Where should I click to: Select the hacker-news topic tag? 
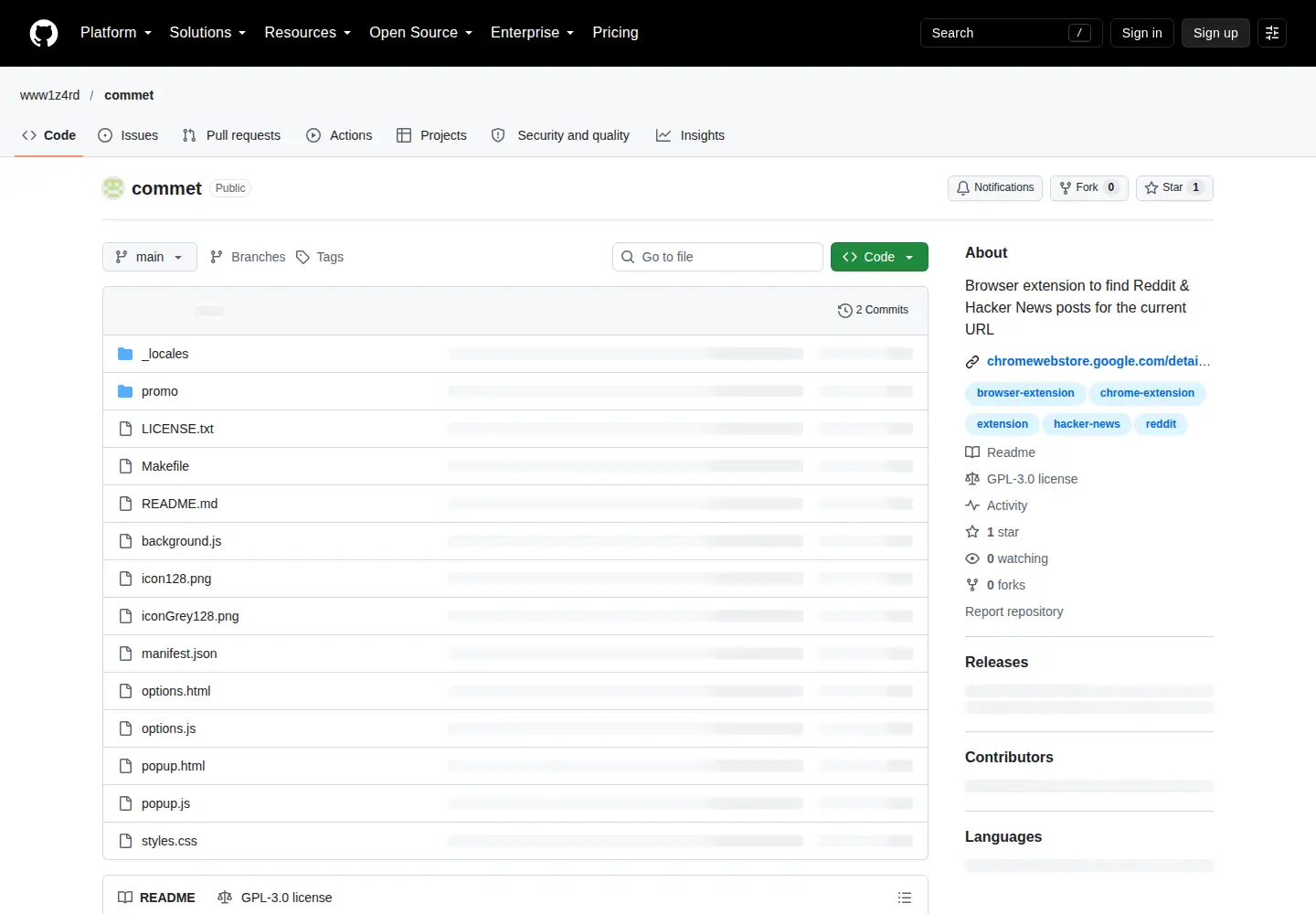coord(1087,424)
